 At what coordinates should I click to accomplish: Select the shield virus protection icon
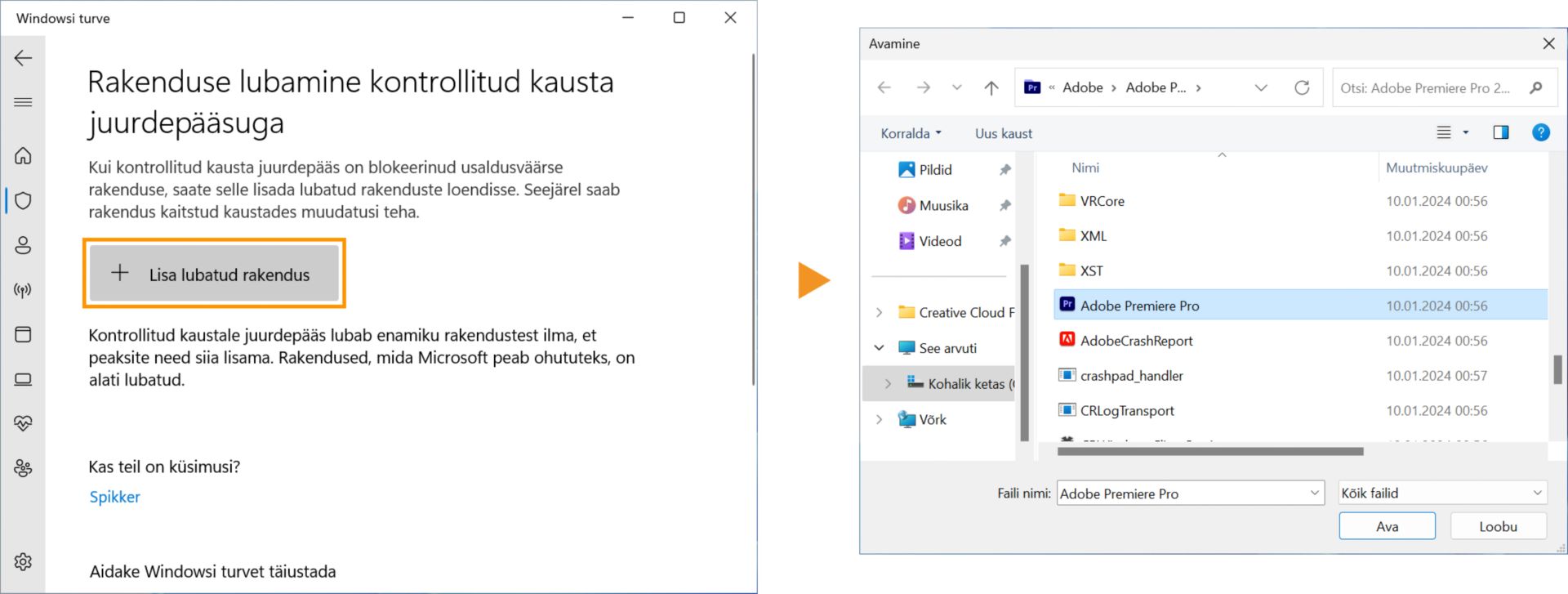[23, 200]
